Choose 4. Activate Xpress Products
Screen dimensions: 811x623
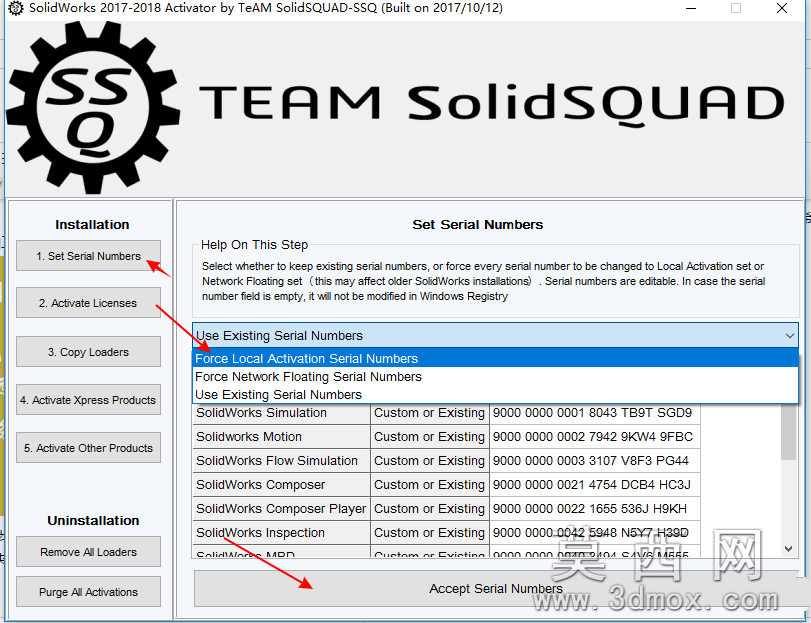(88, 400)
